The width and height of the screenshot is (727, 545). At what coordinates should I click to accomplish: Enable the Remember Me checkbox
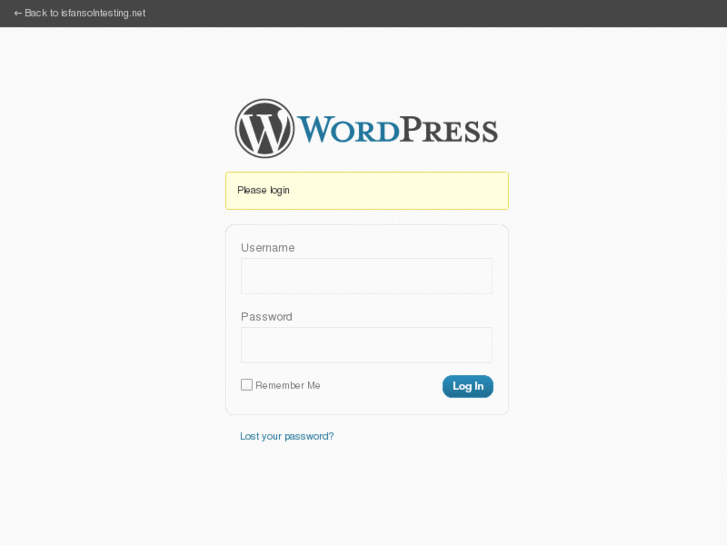247,385
